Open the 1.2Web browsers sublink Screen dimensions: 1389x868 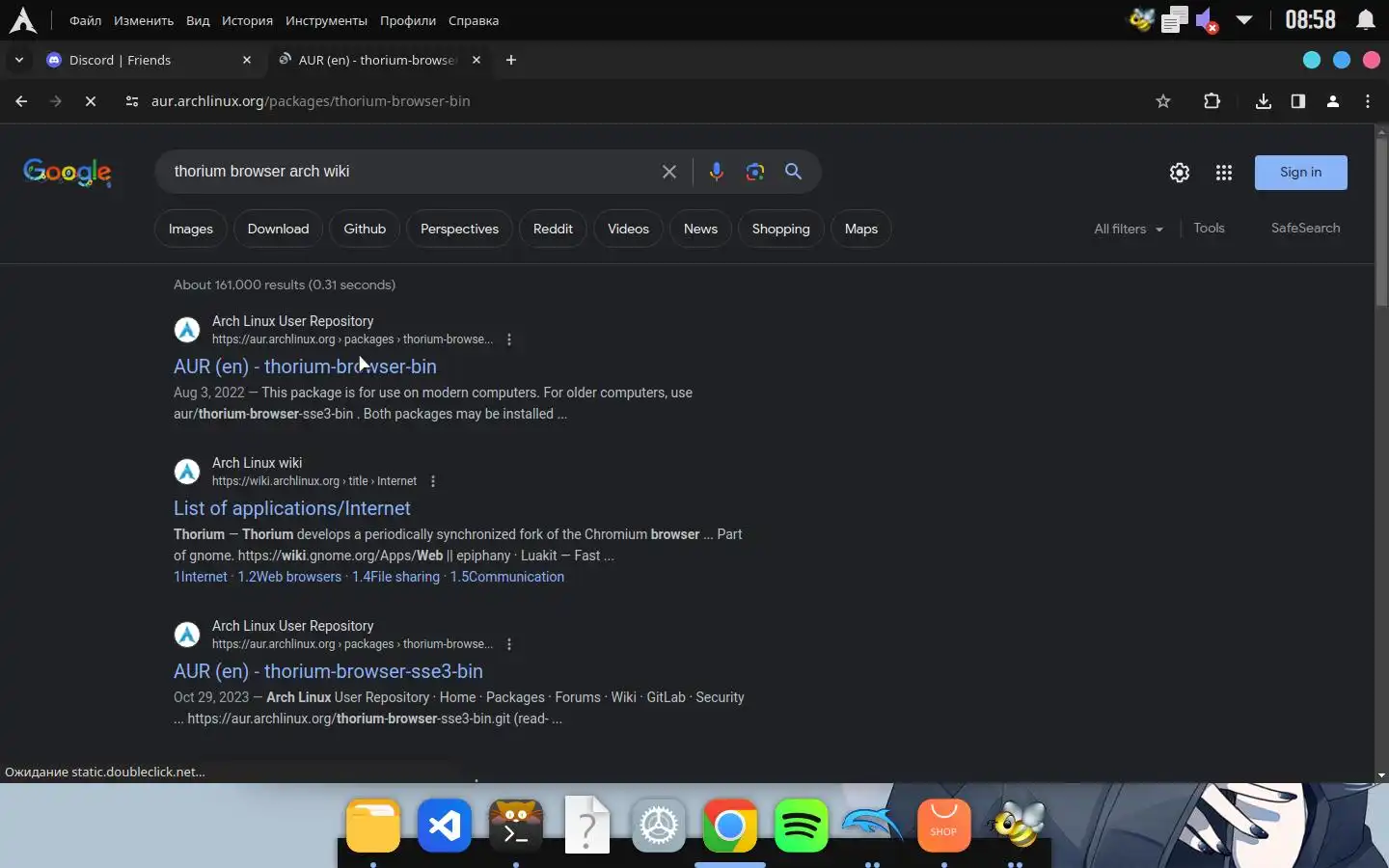pyautogui.click(x=289, y=577)
